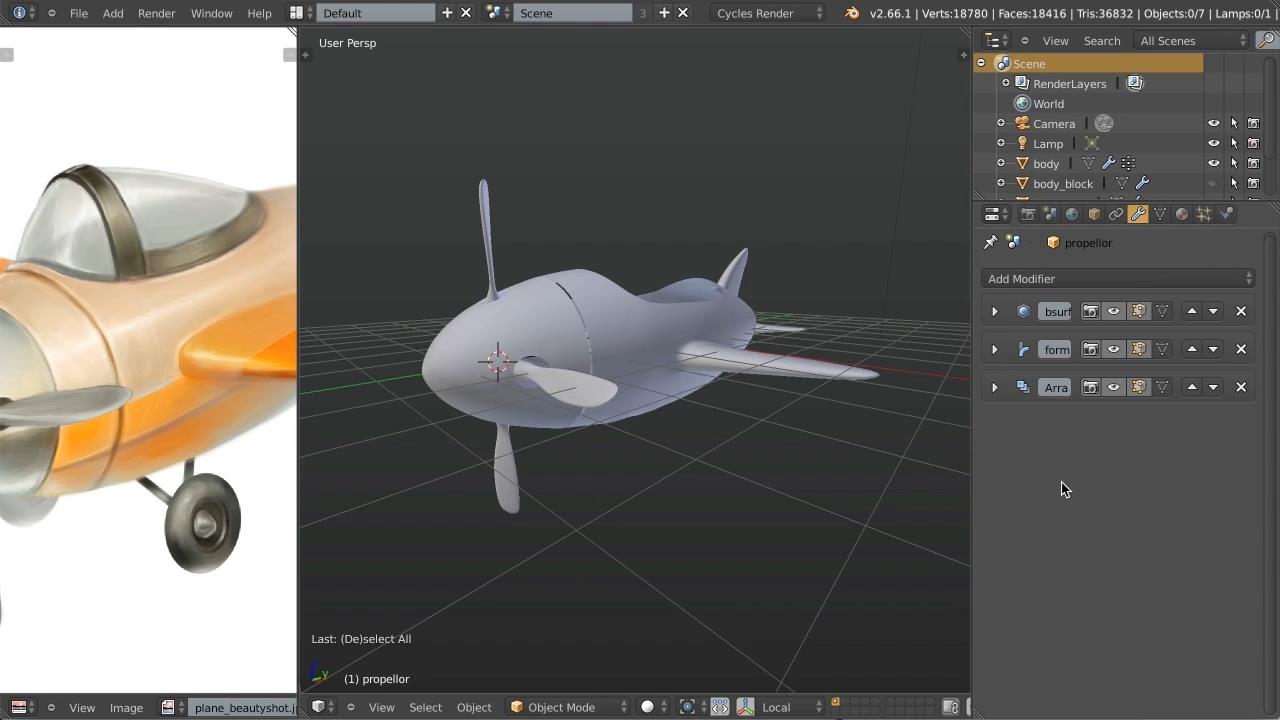
Task: Toggle the 3D manipulator axes icon
Action: (x=745, y=707)
